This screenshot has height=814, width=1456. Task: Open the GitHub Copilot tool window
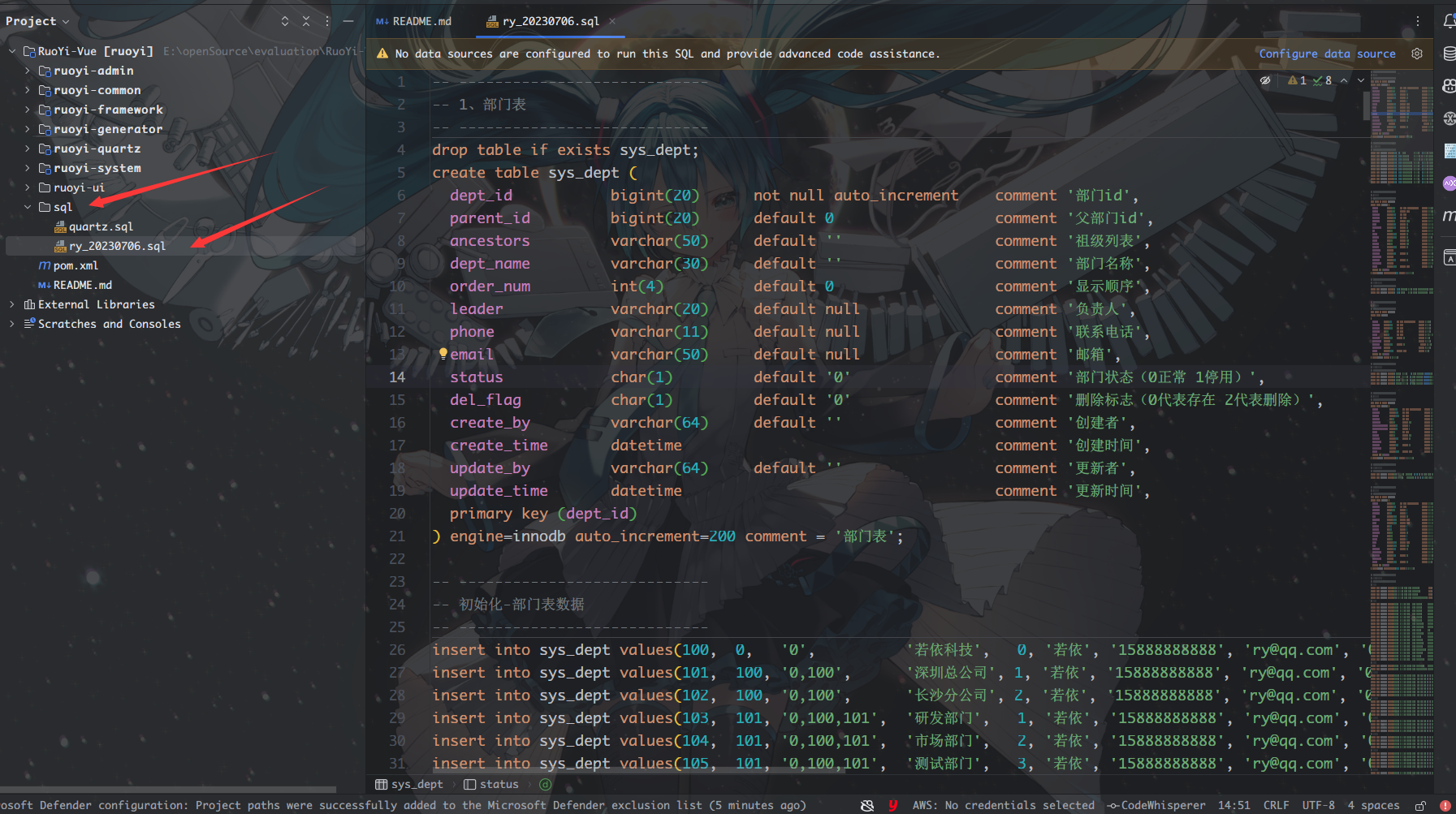tap(1450, 86)
